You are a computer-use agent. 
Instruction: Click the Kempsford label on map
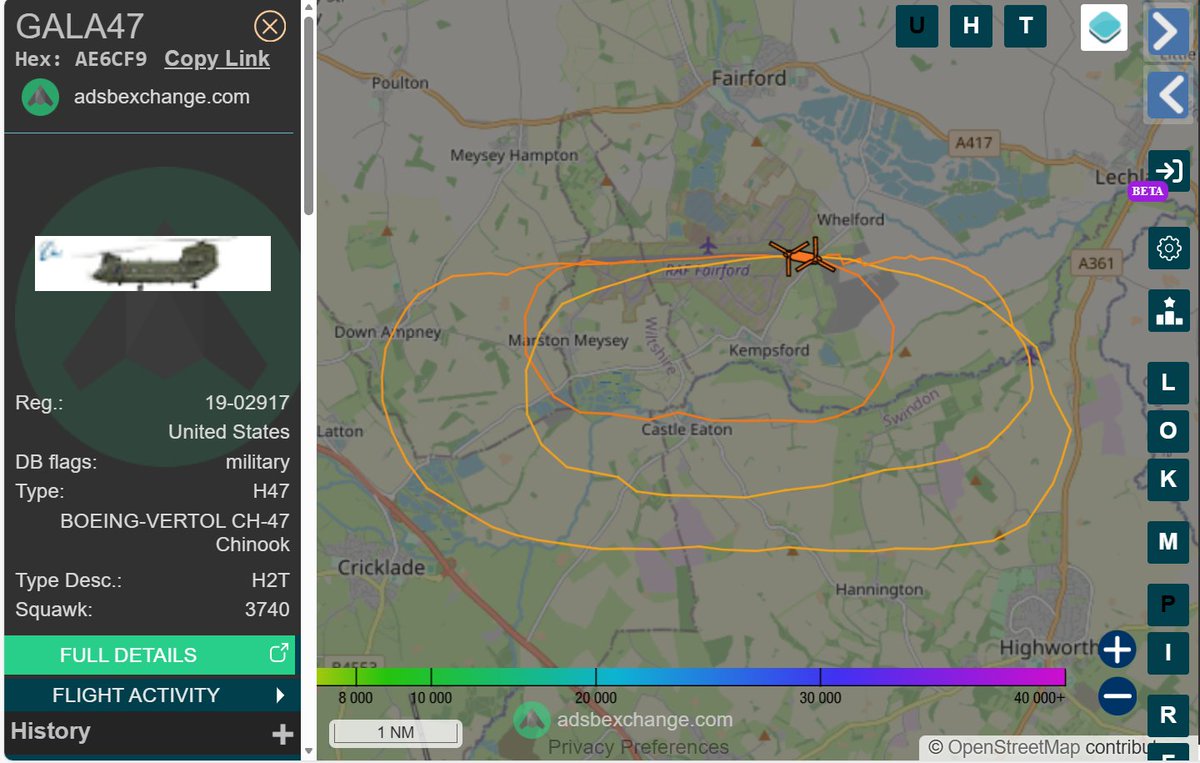(768, 351)
